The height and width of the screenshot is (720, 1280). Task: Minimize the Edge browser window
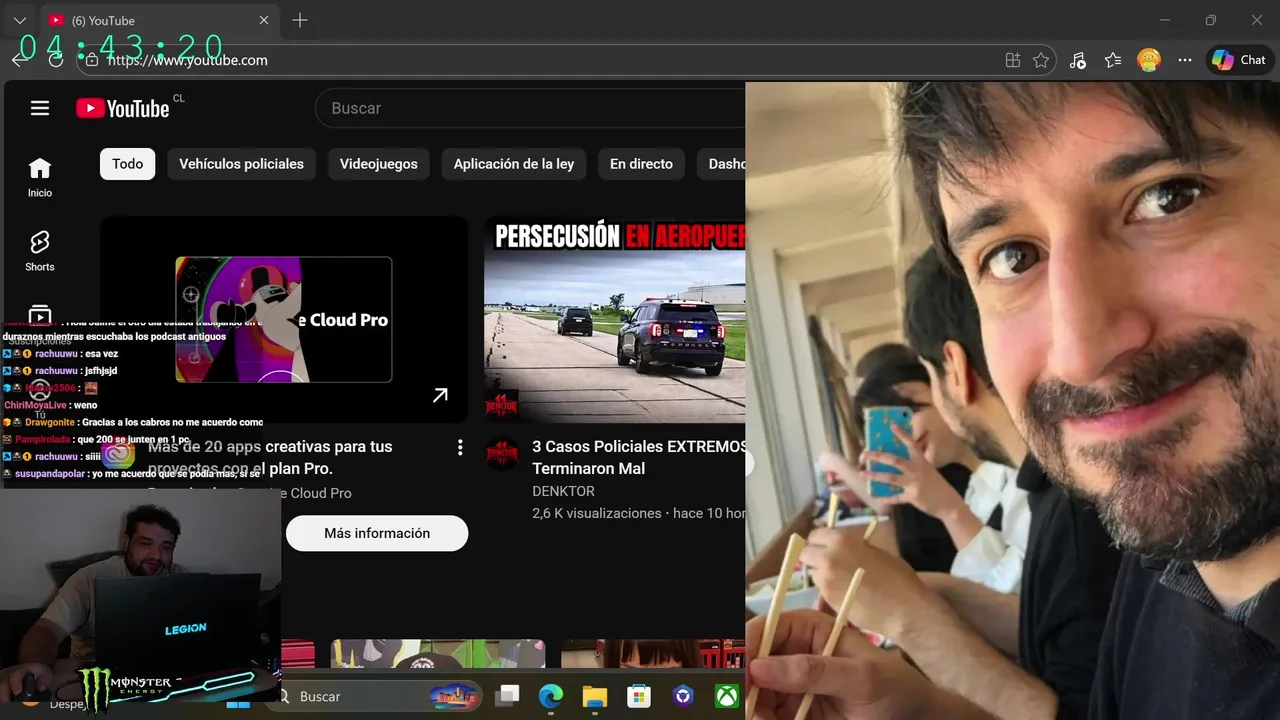(x=1165, y=20)
